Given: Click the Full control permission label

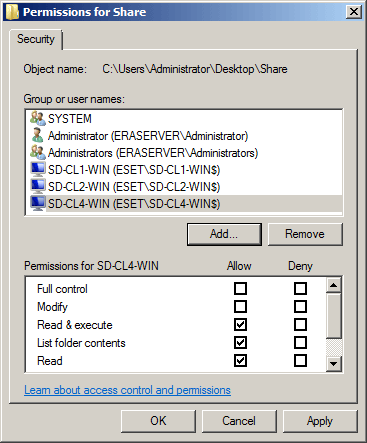Looking at the screenshot, I should pos(62,289).
